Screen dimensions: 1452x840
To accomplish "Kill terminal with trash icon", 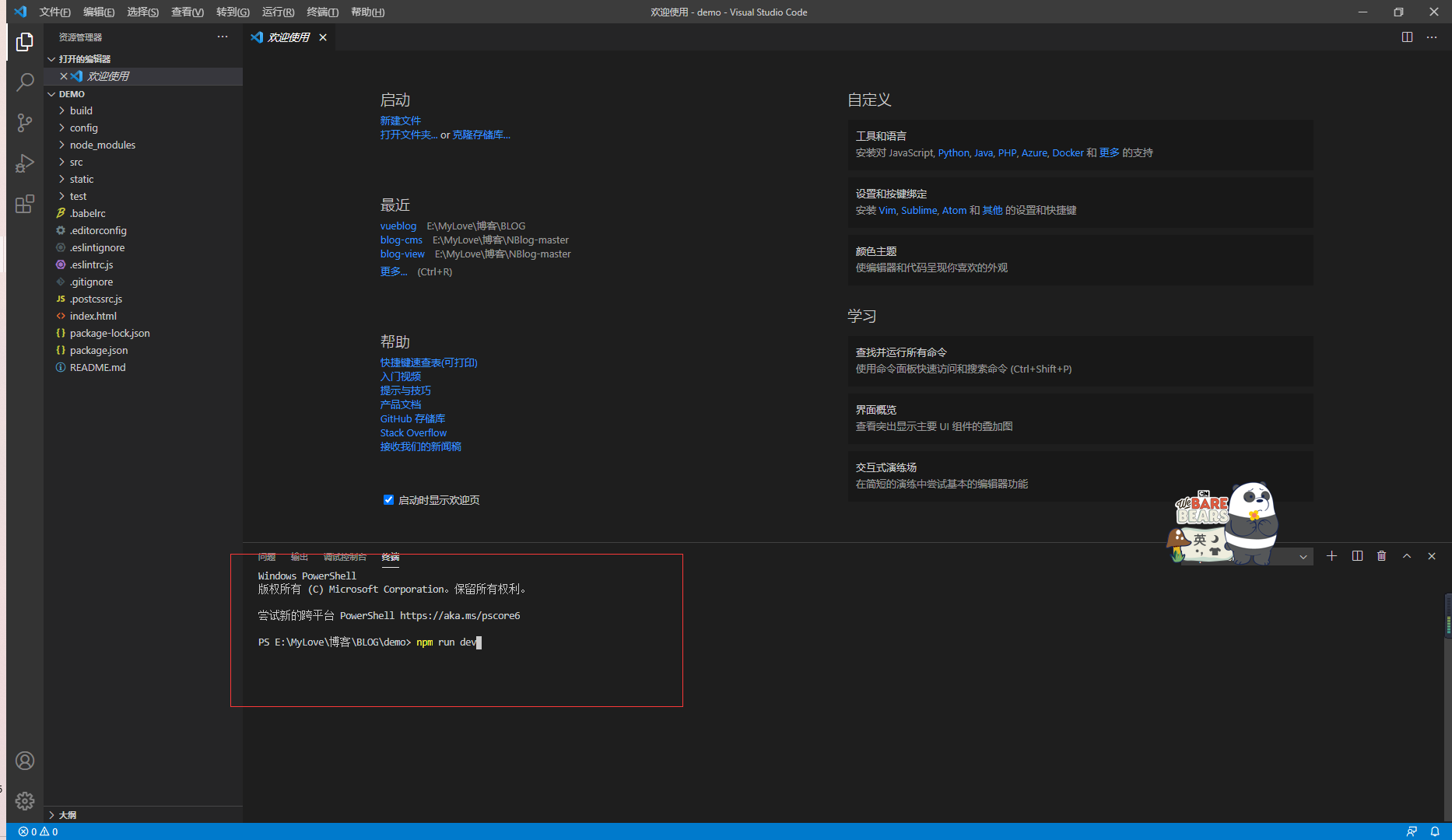I will tap(1382, 556).
